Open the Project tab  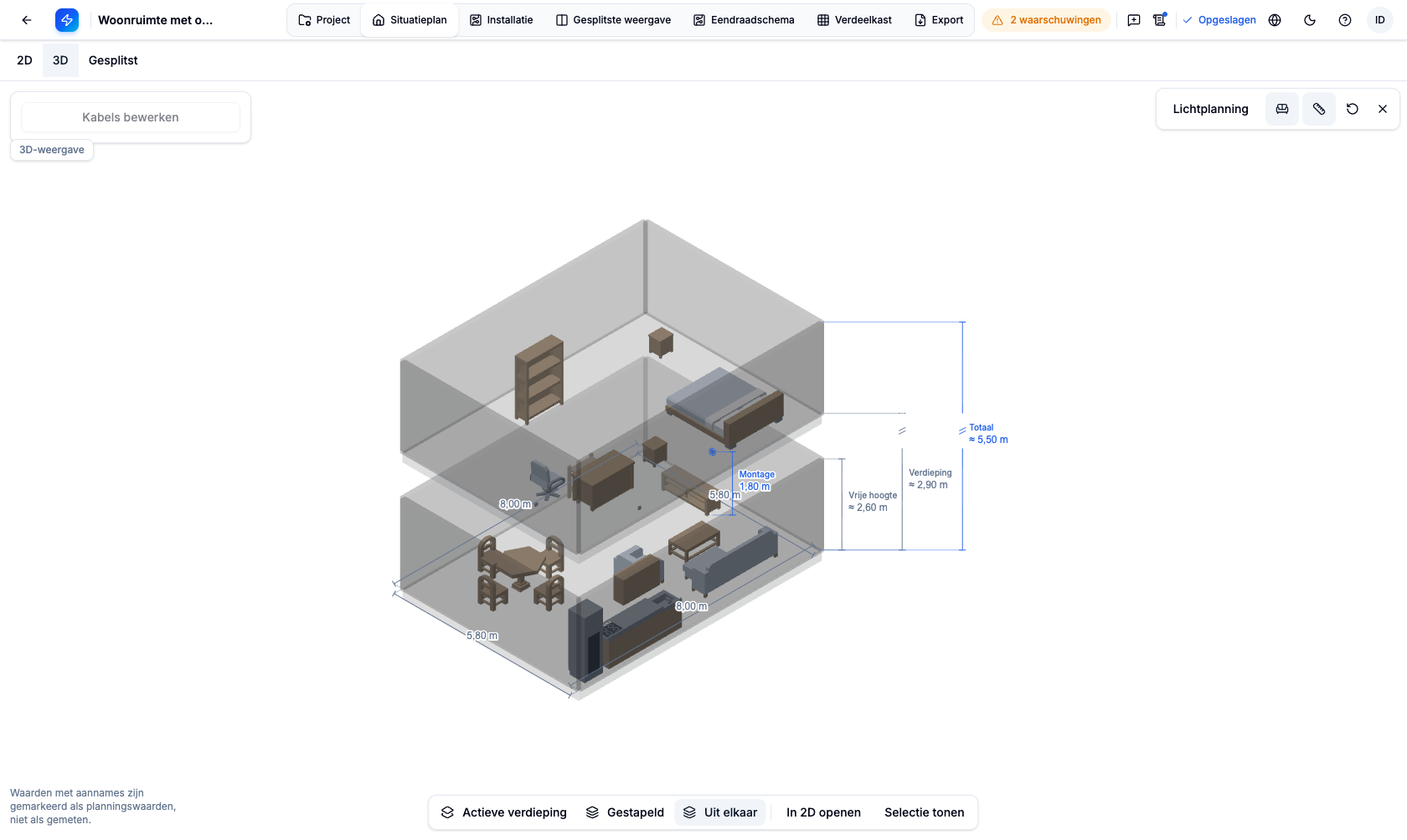(324, 20)
